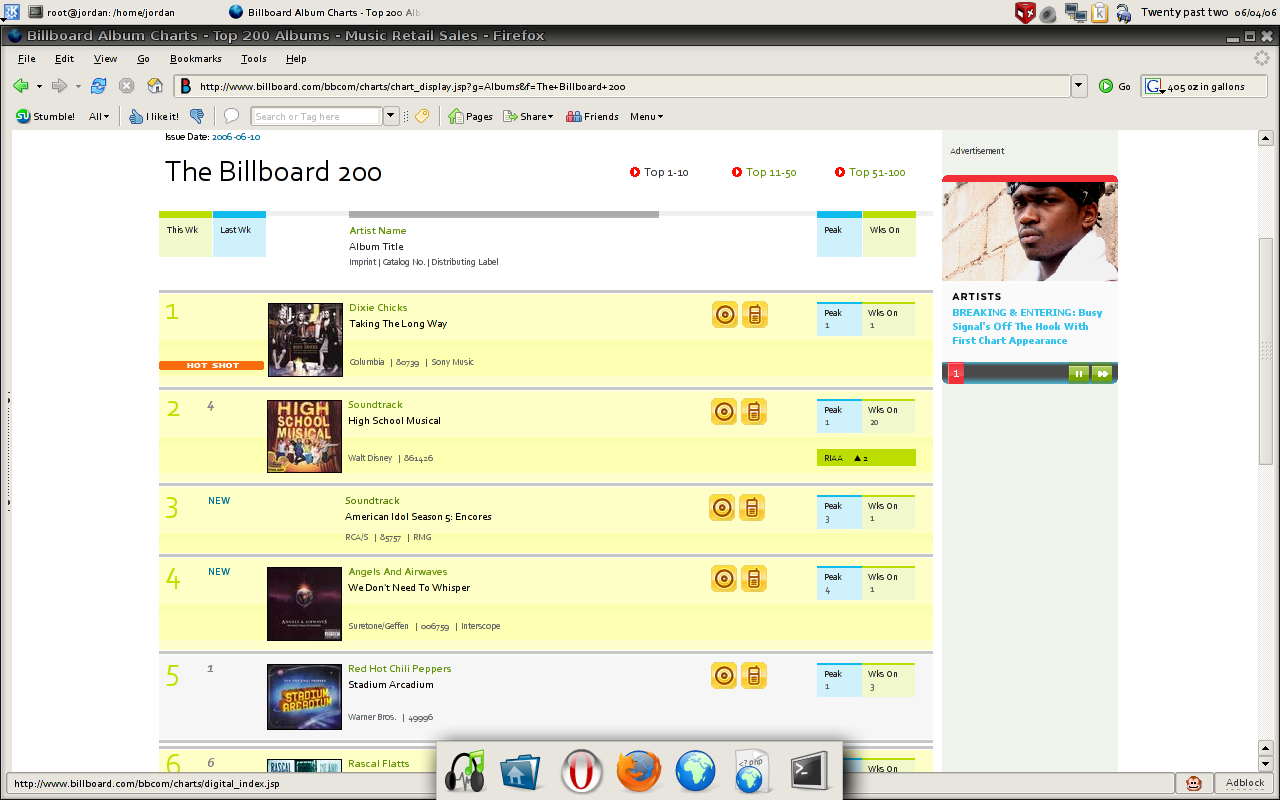Open the search engine selector dropdown

tap(1154, 87)
